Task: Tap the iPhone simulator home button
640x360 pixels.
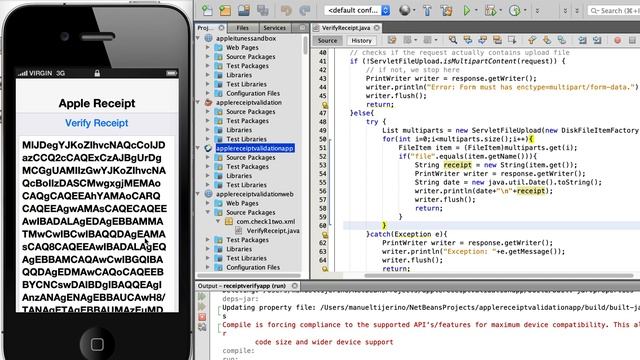Action: pyautogui.click(x=97, y=344)
